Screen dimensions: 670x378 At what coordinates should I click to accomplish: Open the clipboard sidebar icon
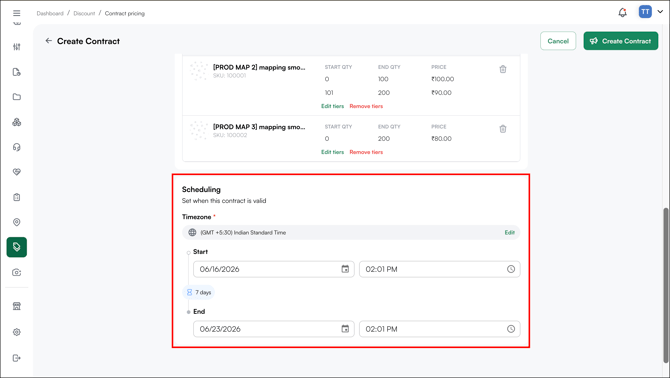click(17, 197)
